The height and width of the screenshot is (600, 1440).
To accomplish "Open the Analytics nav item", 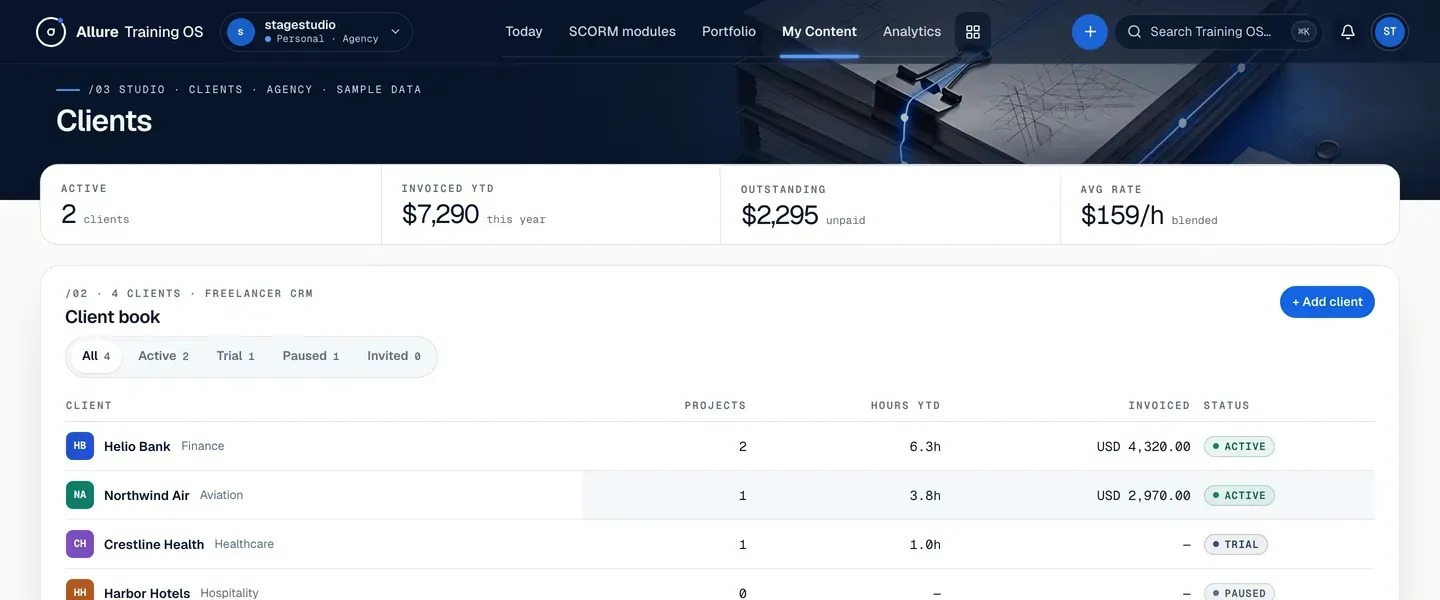I will point(912,32).
